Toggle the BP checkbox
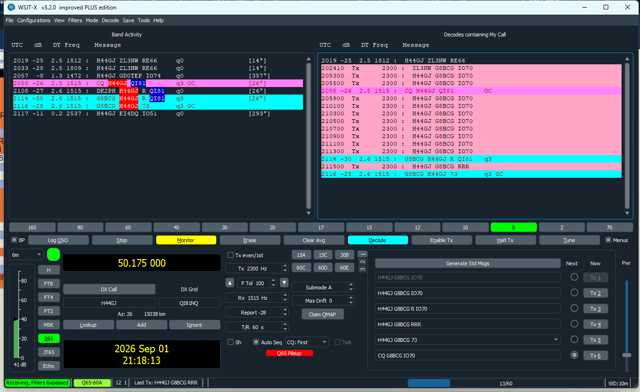The image size is (640, 392). point(14,240)
